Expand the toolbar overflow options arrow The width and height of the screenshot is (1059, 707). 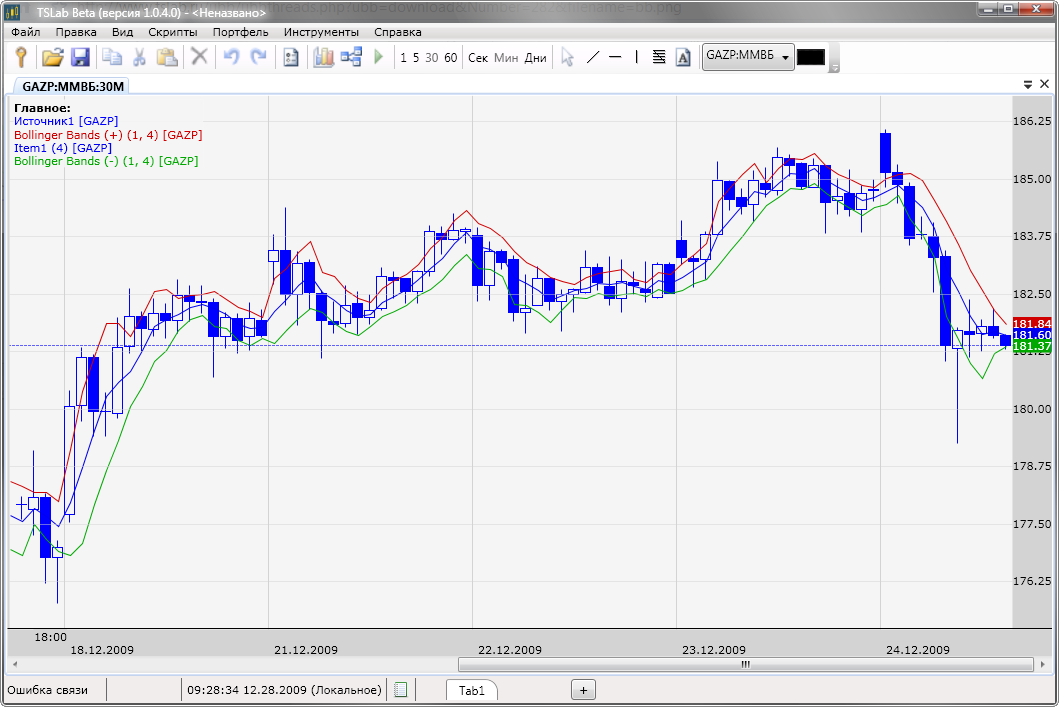pos(834,66)
